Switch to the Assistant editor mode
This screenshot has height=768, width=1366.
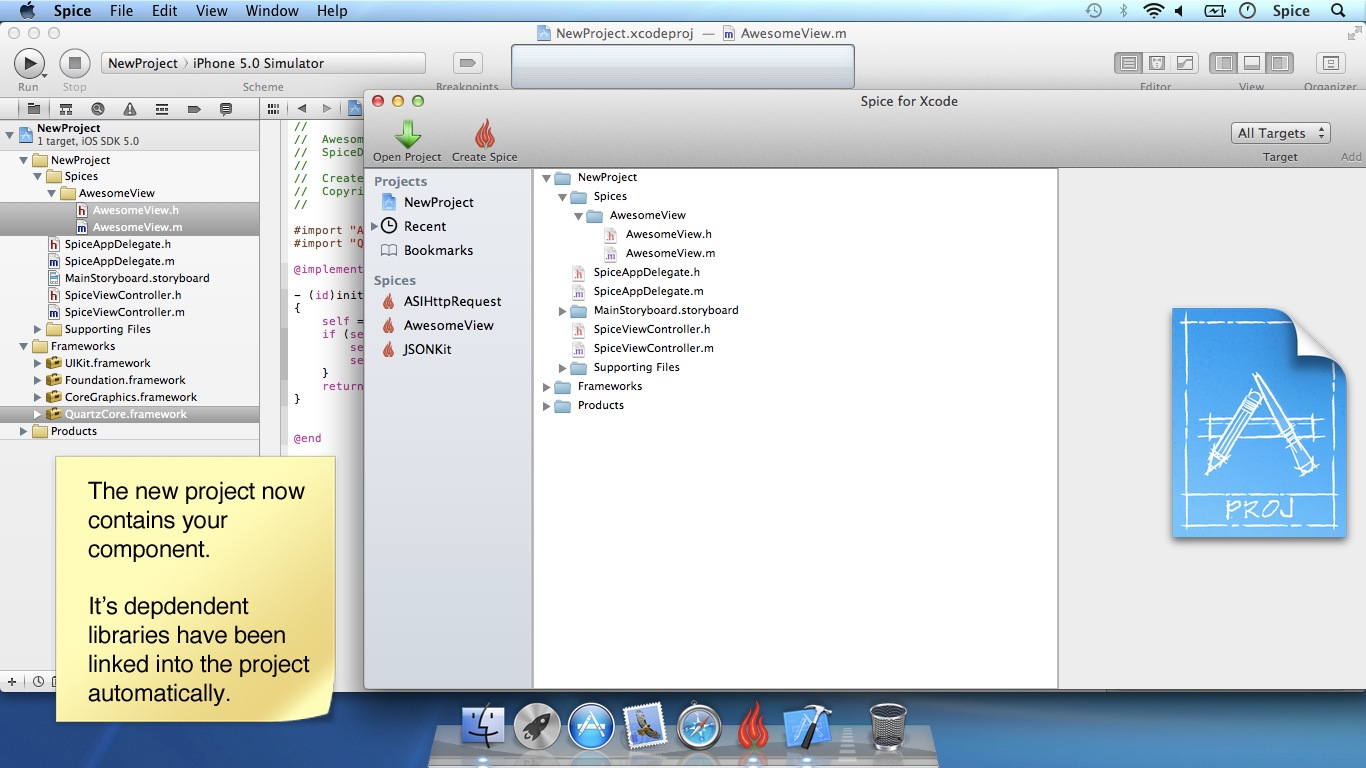(x=1157, y=63)
